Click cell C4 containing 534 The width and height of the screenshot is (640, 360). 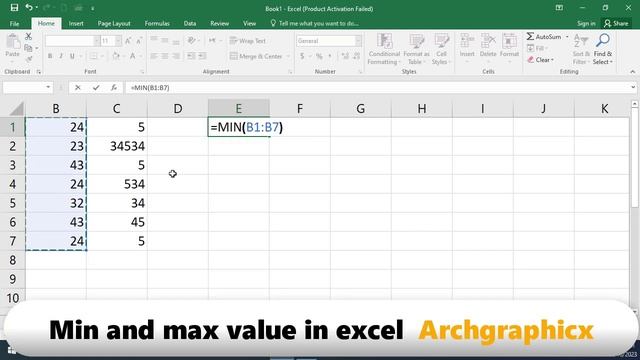point(117,184)
